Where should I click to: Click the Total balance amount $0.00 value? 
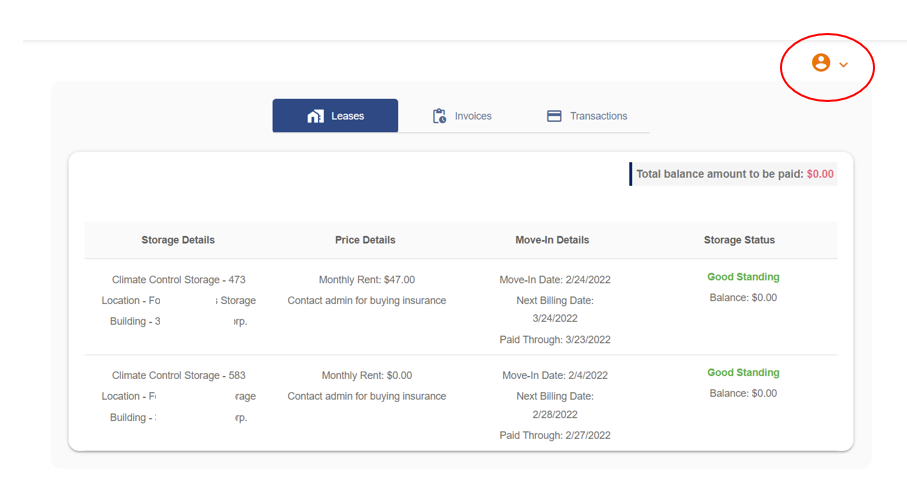coord(820,174)
